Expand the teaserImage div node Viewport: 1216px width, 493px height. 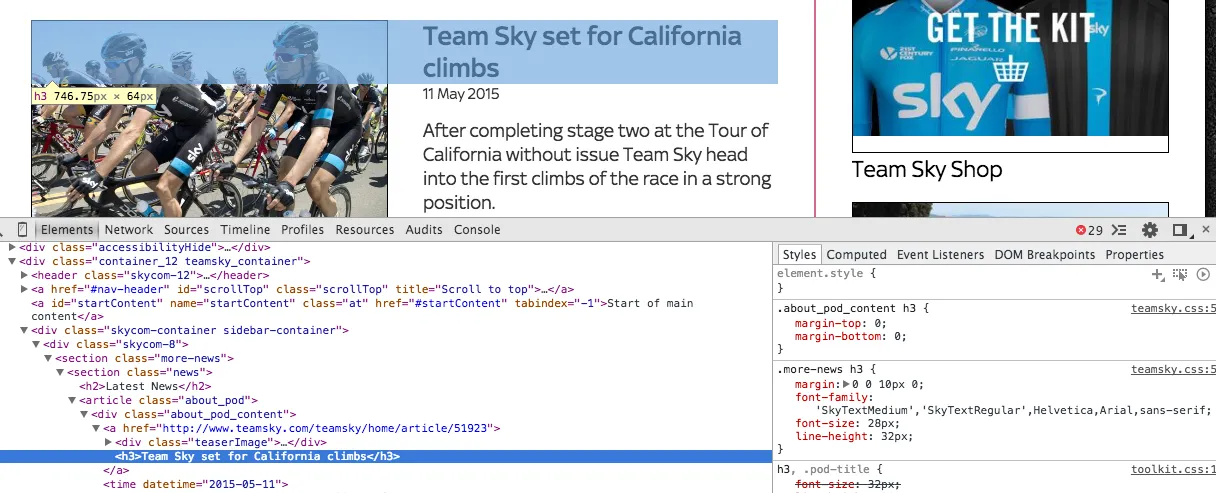(x=108, y=442)
